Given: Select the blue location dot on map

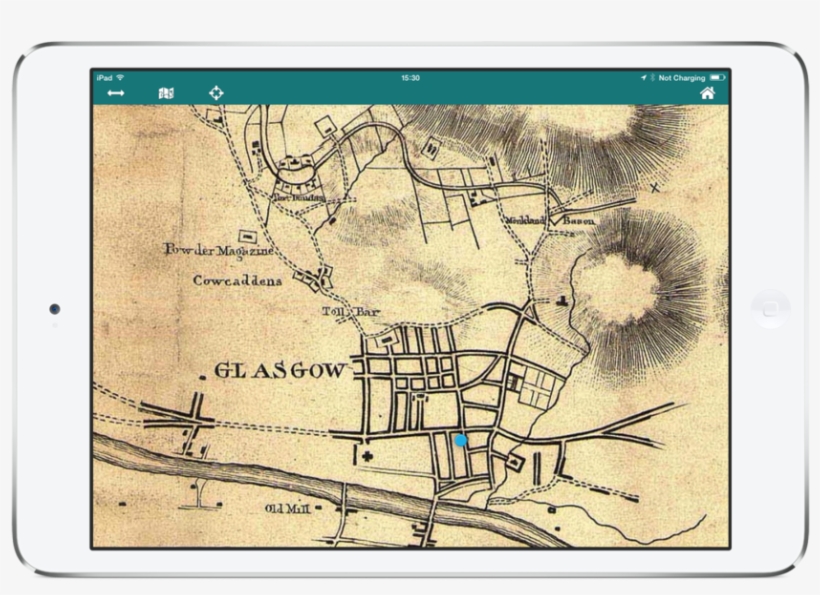Looking at the screenshot, I should (461, 440).
